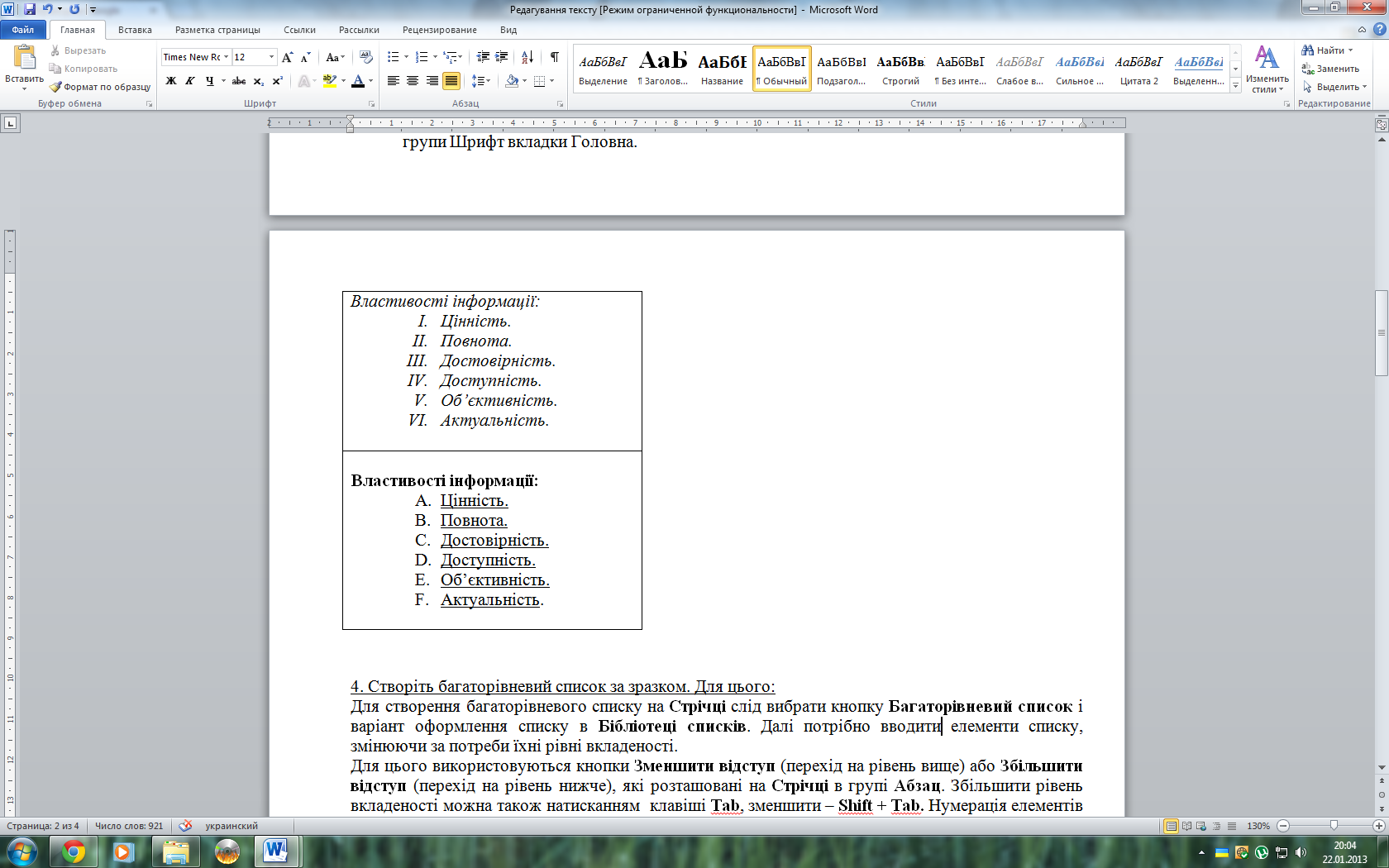Viewport: 1389px width, 868px height.
Task: Apply the Строгий style
Action: pyautogui.click(x=900, y=69)
